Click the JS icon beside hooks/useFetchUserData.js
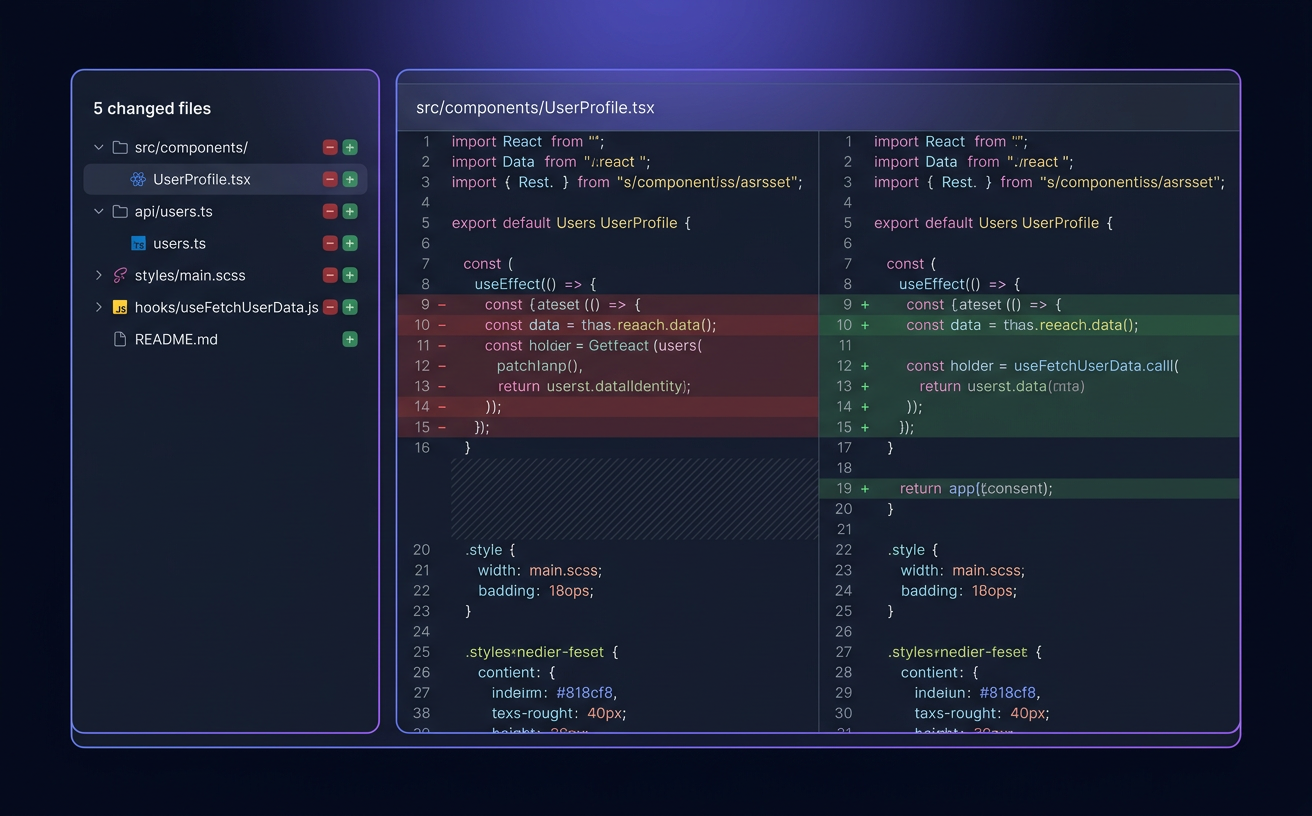This screenshot has height=816, width=1312. (120, 308)
